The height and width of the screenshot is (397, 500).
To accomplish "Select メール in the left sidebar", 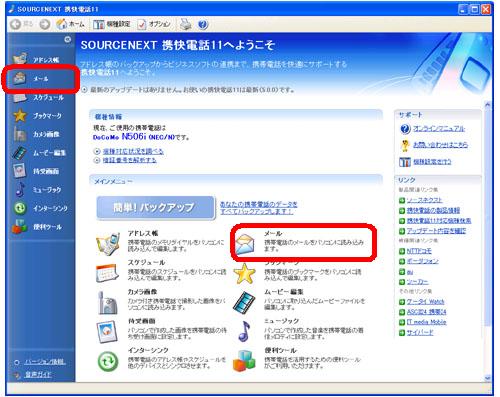I will click(32, 79).
